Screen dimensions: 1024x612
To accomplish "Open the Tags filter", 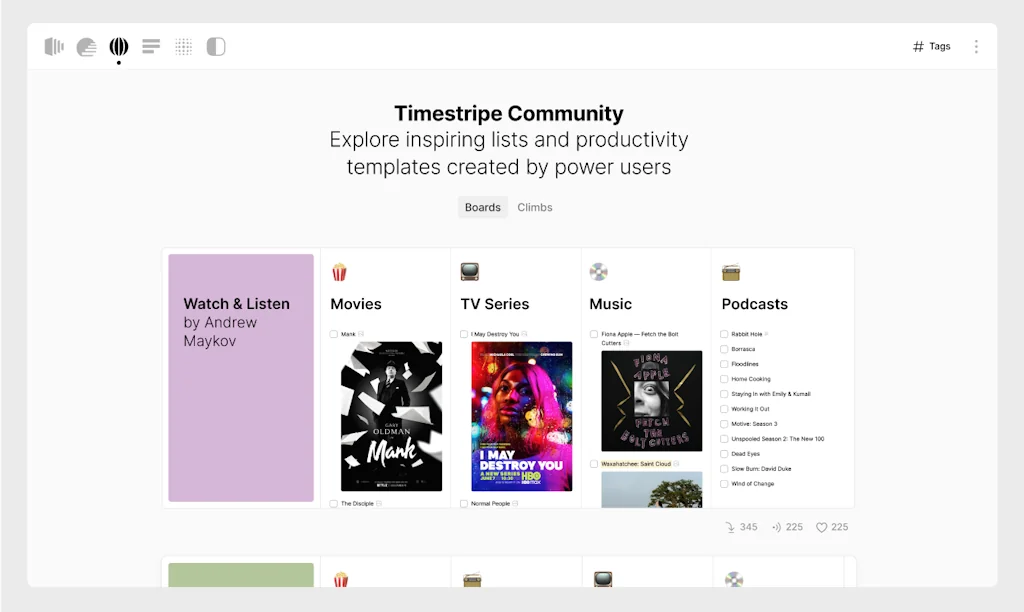I will coord(930,46).
